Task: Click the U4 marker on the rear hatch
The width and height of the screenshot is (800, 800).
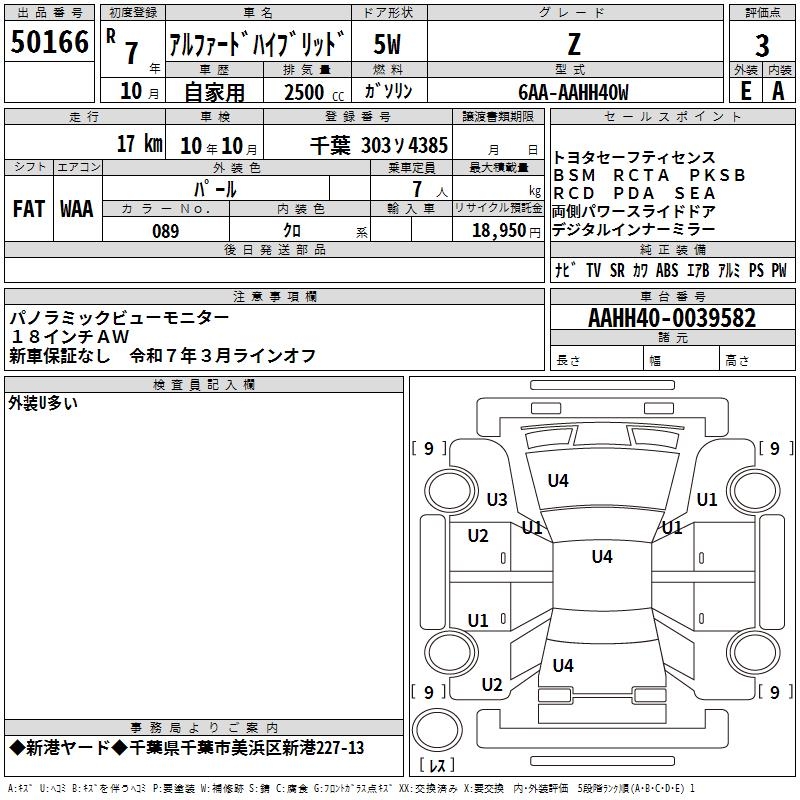Action: click(x=563, y=665)
